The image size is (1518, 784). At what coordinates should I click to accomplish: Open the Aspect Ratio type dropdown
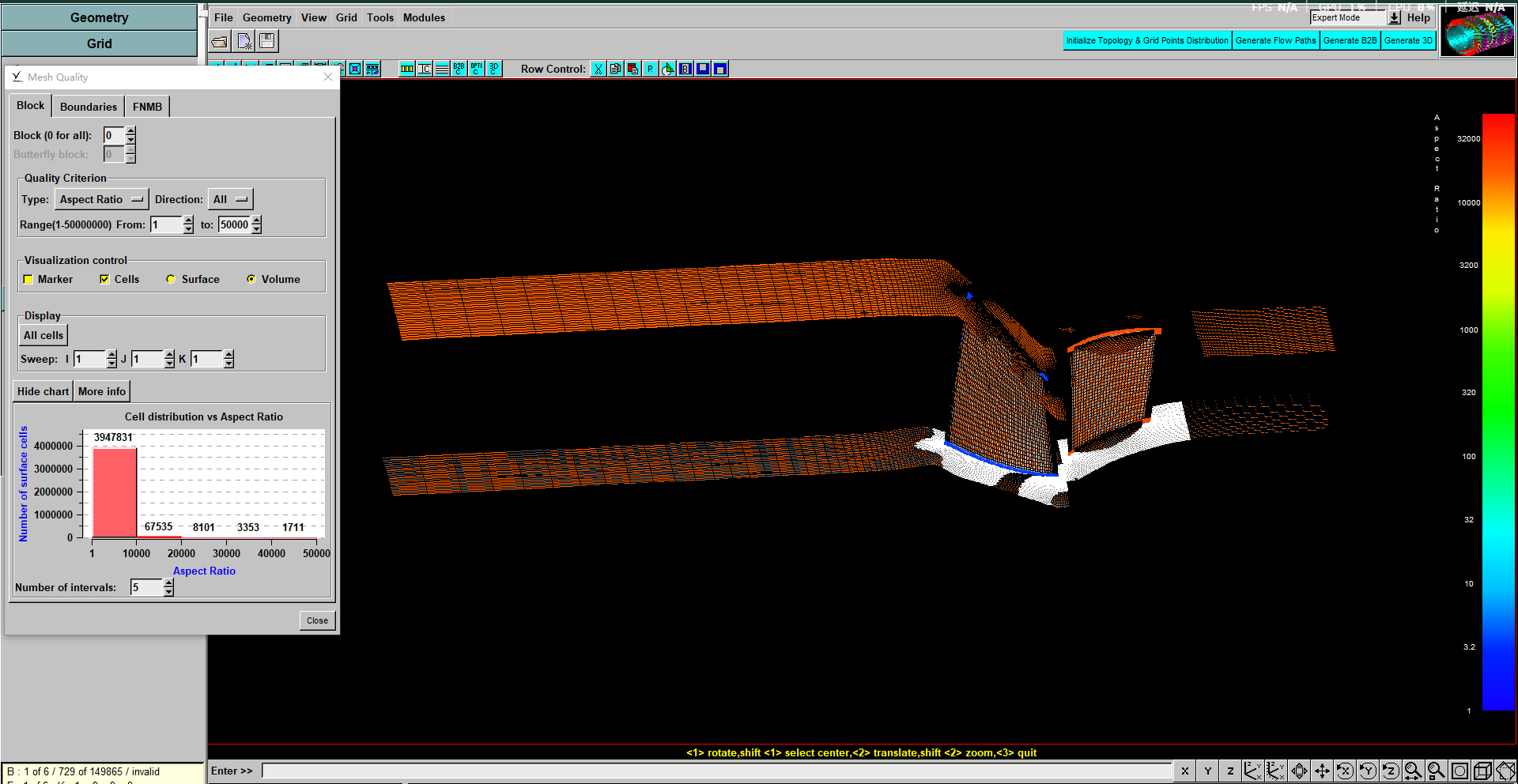(101, 200)
